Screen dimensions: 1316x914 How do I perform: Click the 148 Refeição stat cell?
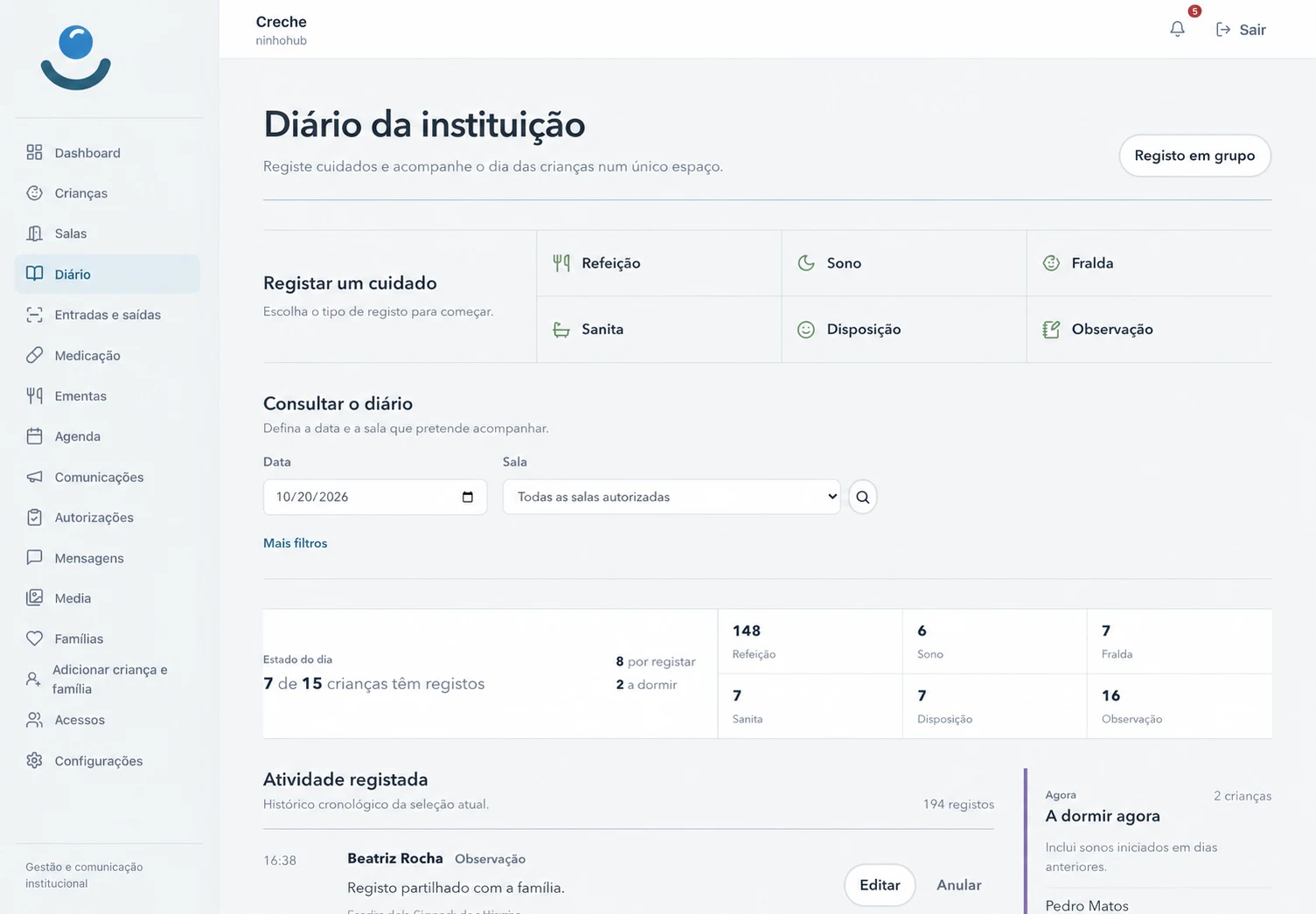point(810,641)
